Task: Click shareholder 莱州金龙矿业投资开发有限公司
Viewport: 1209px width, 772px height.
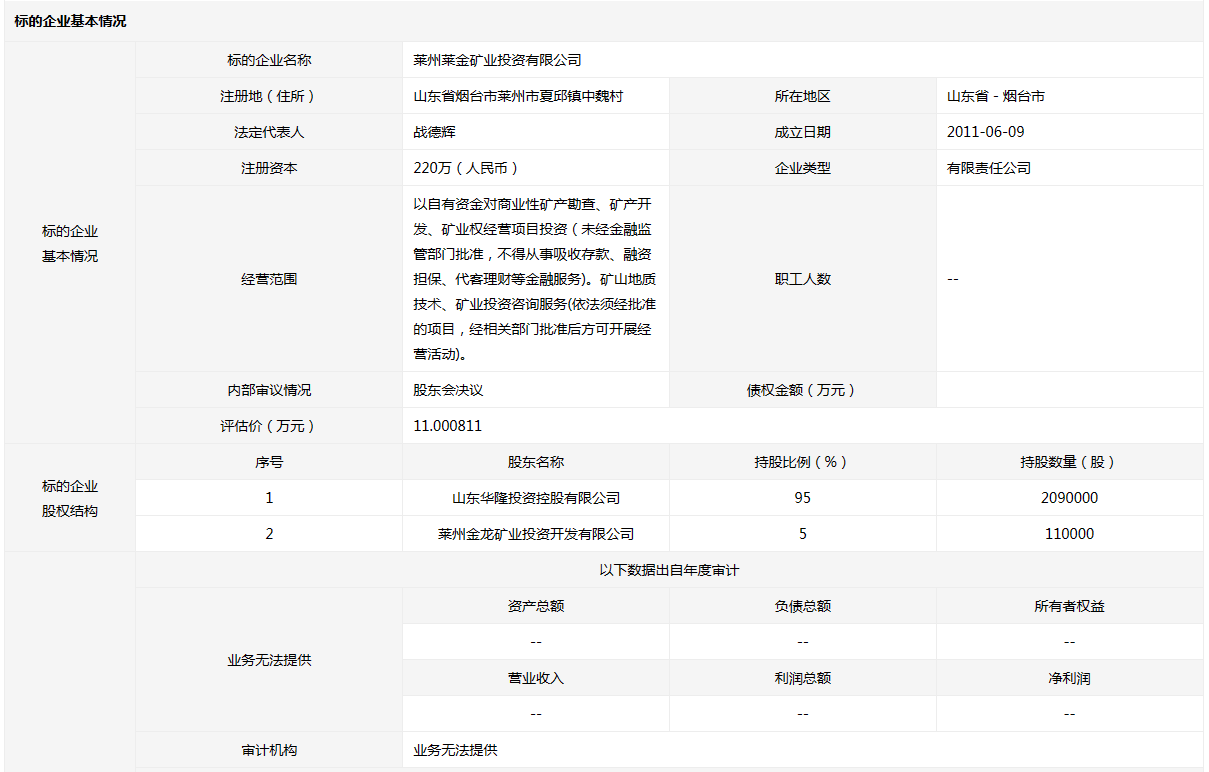Action: pyautogui.click(x=536, y=534)
